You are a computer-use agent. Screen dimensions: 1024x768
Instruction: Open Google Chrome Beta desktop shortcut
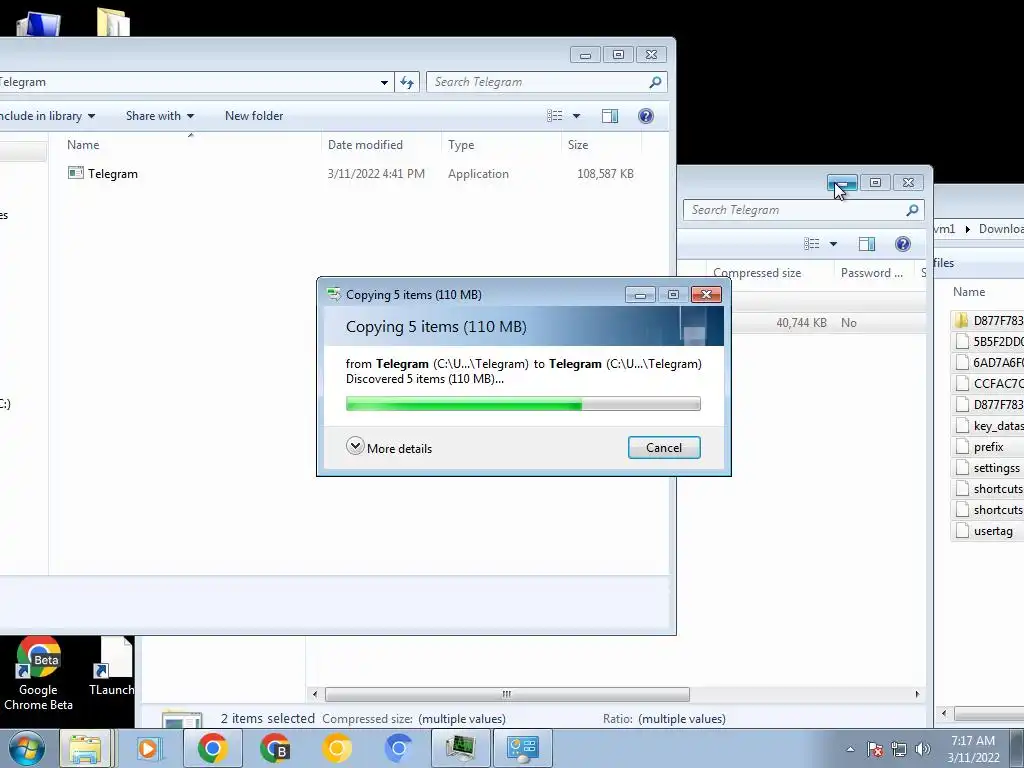39,674
